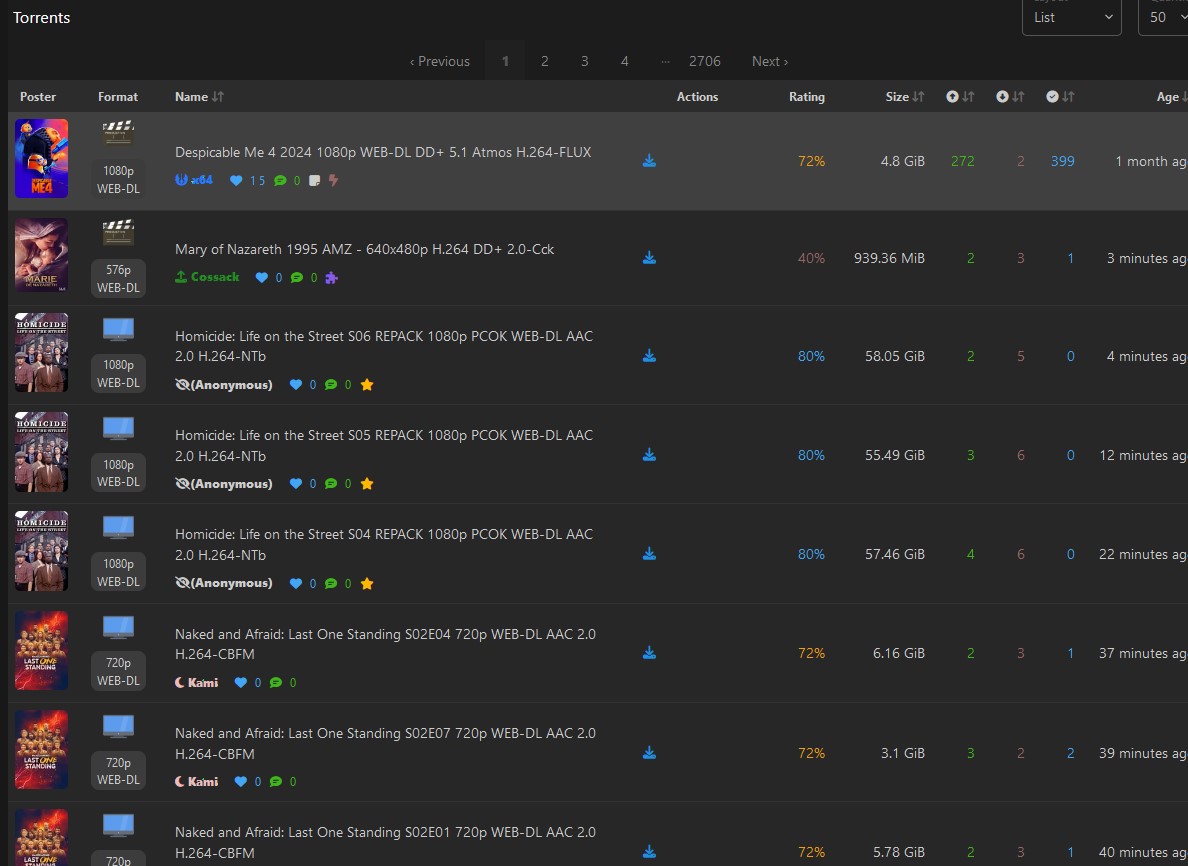Click the heart icon on Homicide S05 row
Image resolution: width=1188 pixels, height=866 pixels.
point(295,484)
